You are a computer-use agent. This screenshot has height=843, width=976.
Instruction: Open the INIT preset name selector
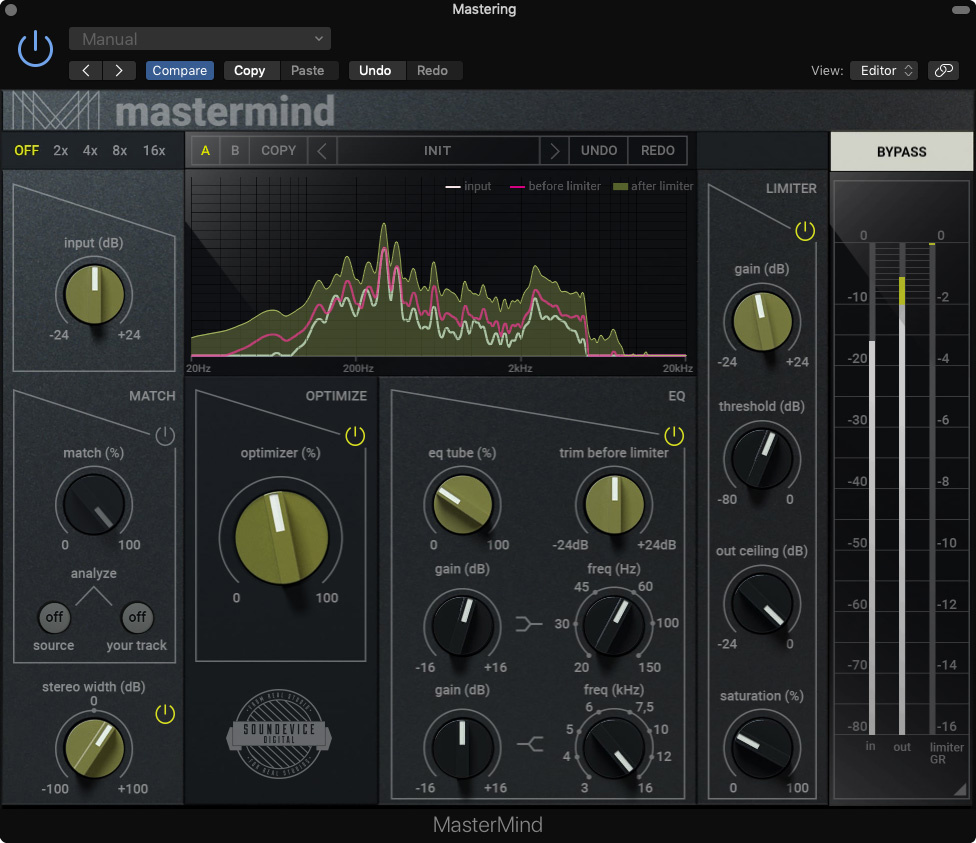tap(437, 151)
